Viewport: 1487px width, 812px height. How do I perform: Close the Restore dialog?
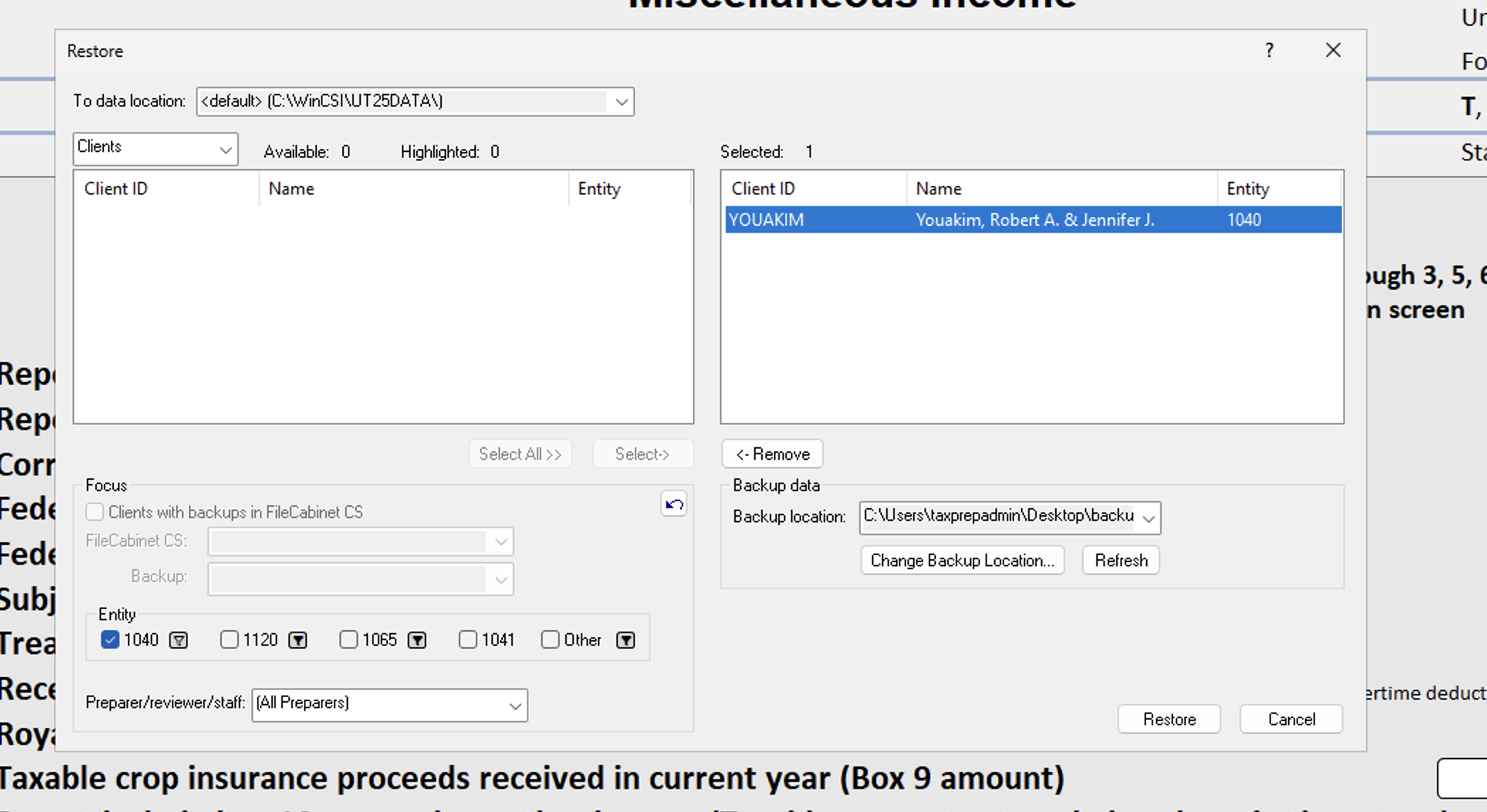click(1333, 50)
